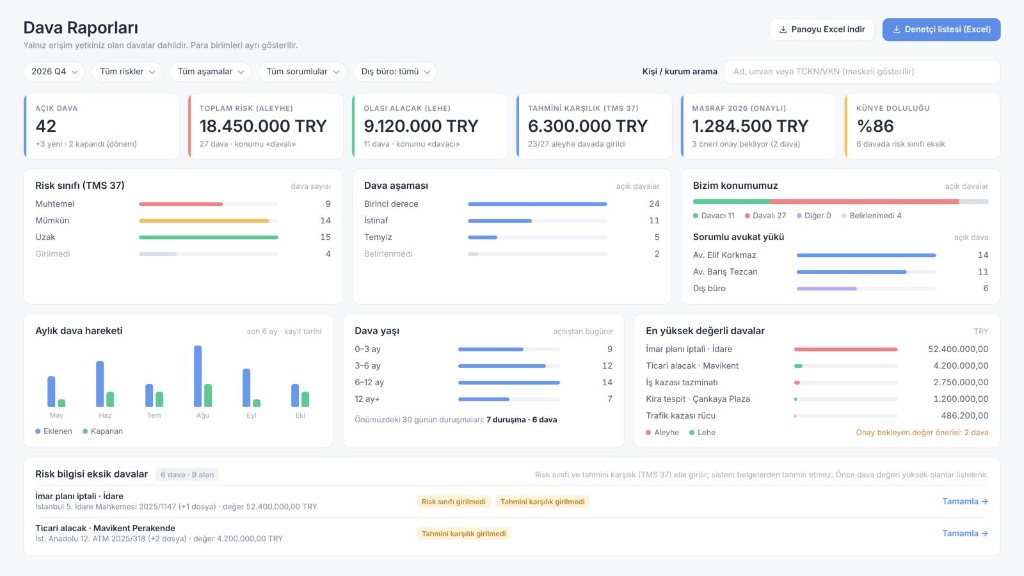Click Tamamla for Ticari alacak · Mavikent Perakende
This screenshot has width=1024, height=576.
[x=965, y=534]
